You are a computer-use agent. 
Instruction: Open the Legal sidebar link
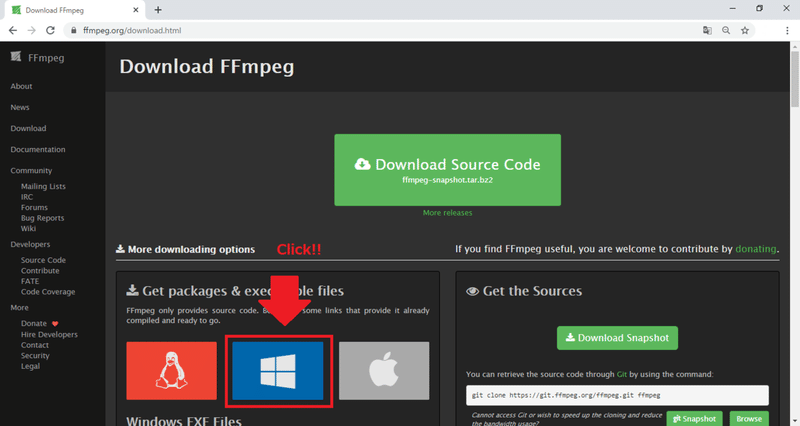coord(30,366)
